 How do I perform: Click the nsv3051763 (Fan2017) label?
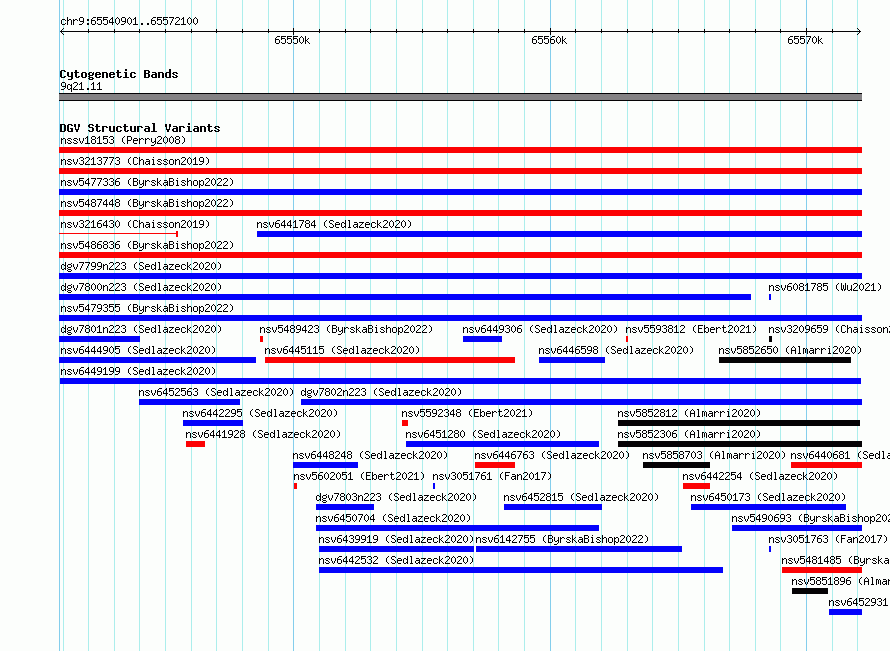click(828, 539)
